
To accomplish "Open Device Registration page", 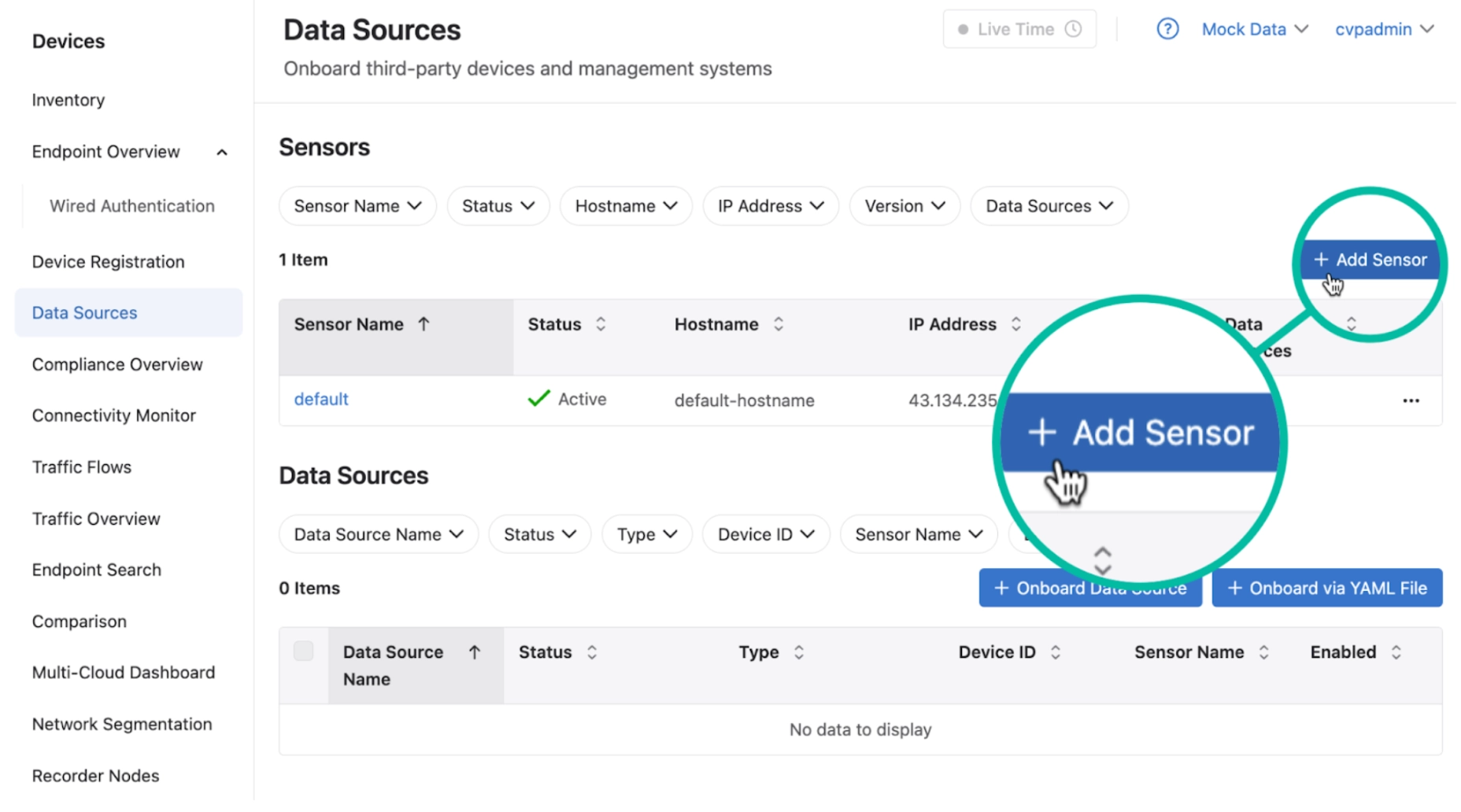I will tap(109, 262).
